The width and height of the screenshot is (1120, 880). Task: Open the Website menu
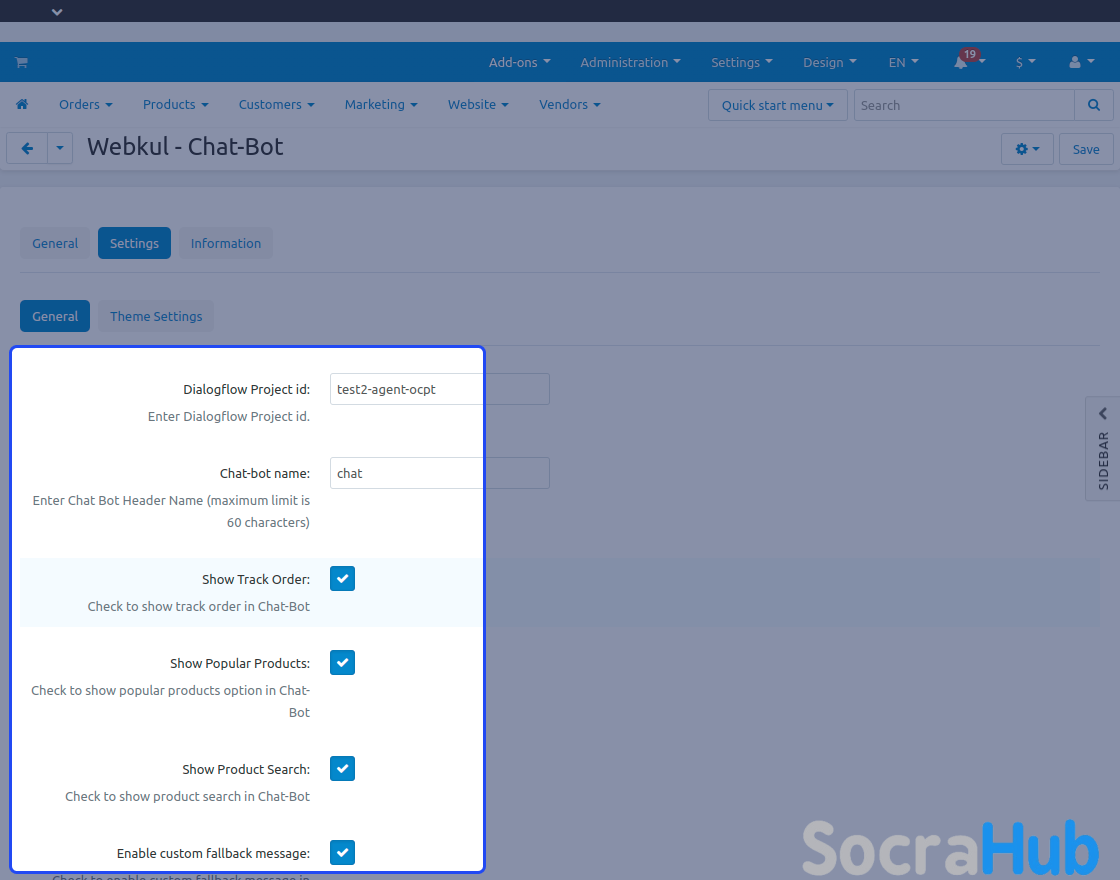point(478,104)
